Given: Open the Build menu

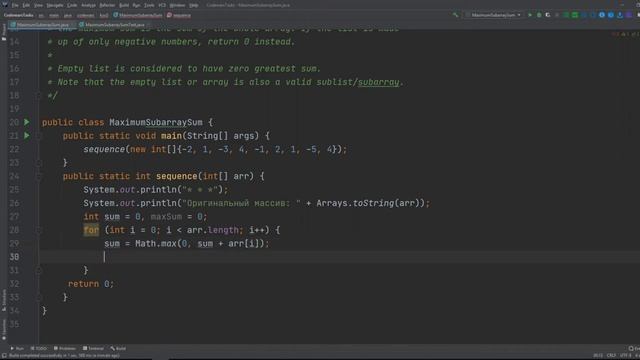Looking at the screenshot, I should click(124, 5).
